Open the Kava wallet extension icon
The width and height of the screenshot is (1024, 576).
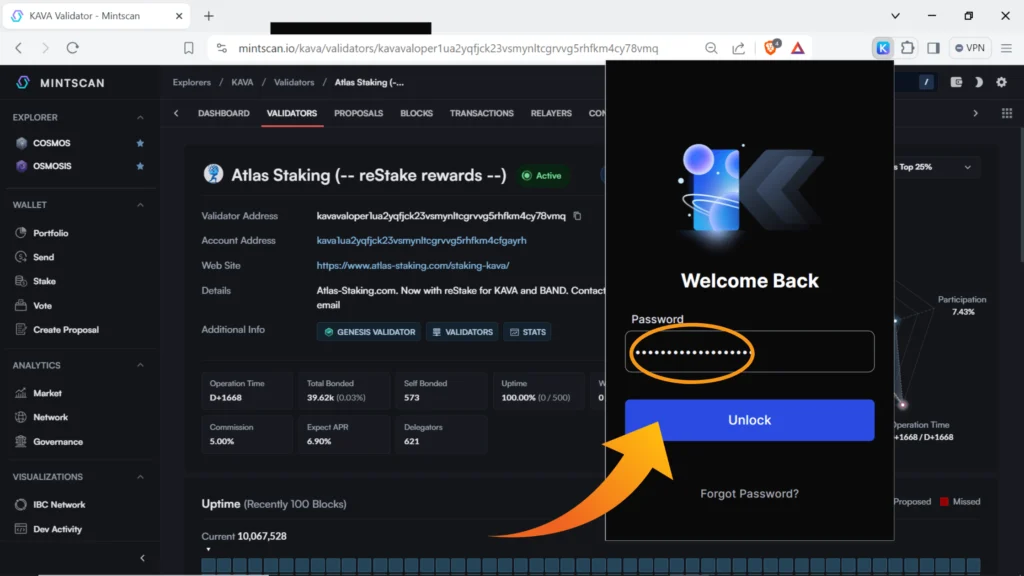click(x=883, y=48)
